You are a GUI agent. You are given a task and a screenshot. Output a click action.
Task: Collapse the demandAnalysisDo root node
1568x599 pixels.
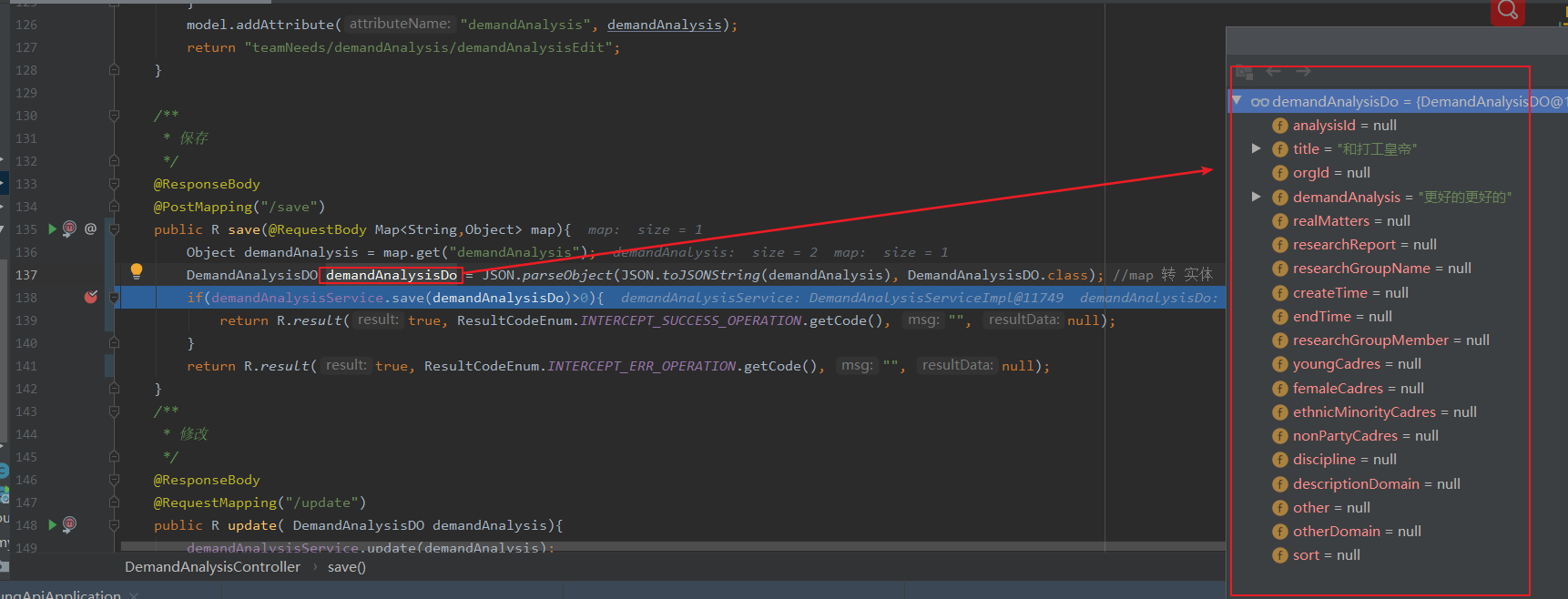(1237, 100)
